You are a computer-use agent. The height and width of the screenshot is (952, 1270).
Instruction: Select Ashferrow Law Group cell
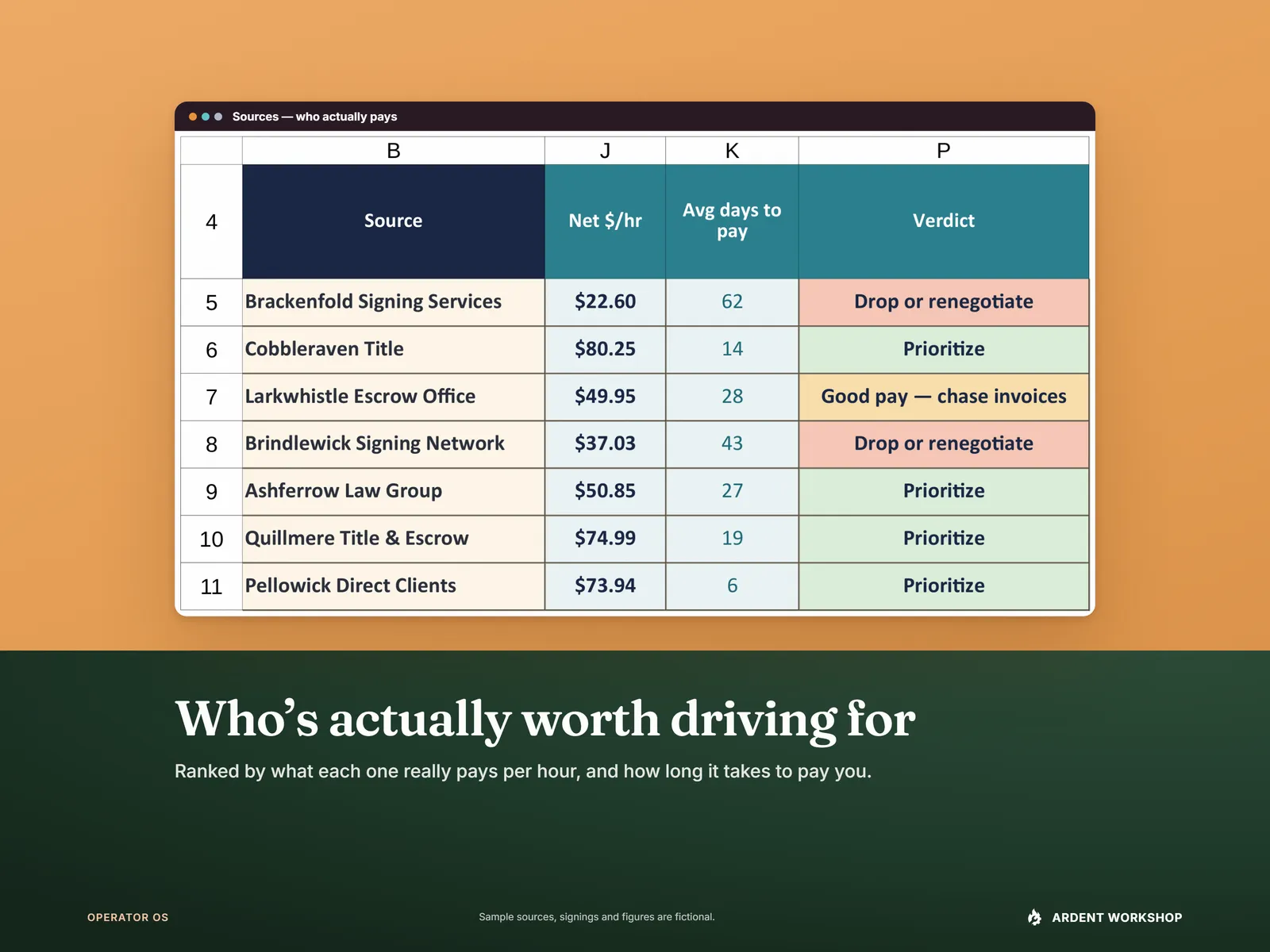[394, 492]
